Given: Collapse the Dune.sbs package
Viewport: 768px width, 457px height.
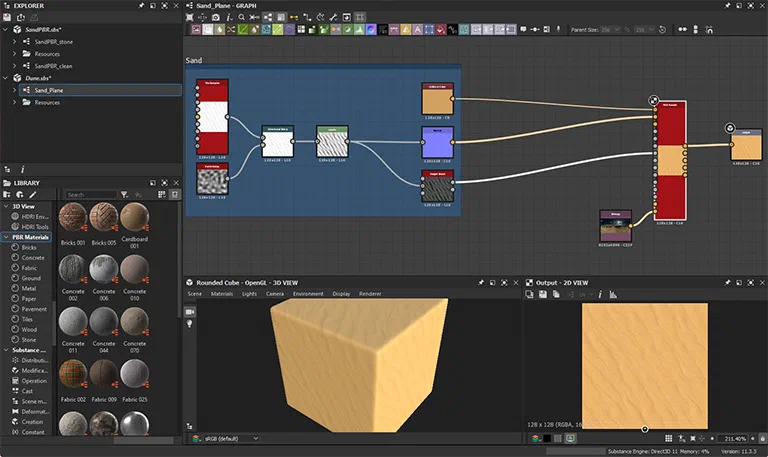Looking at the screenshot, I should (x=5, y=78).
